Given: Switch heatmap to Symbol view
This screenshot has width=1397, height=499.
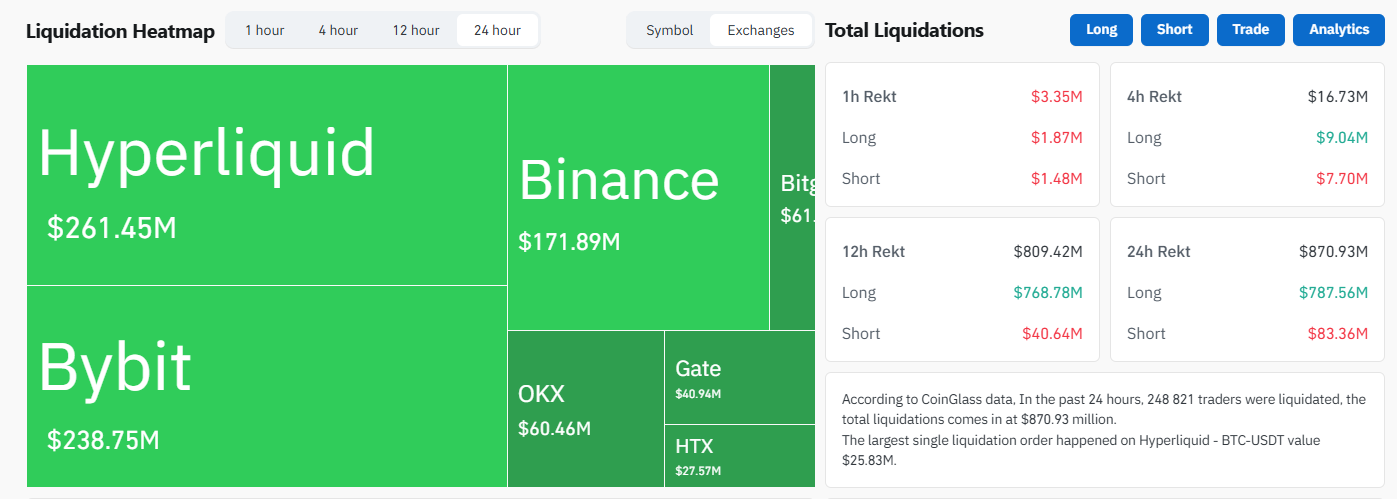Looking at the screenshot, I should click(x=669, y=30).
